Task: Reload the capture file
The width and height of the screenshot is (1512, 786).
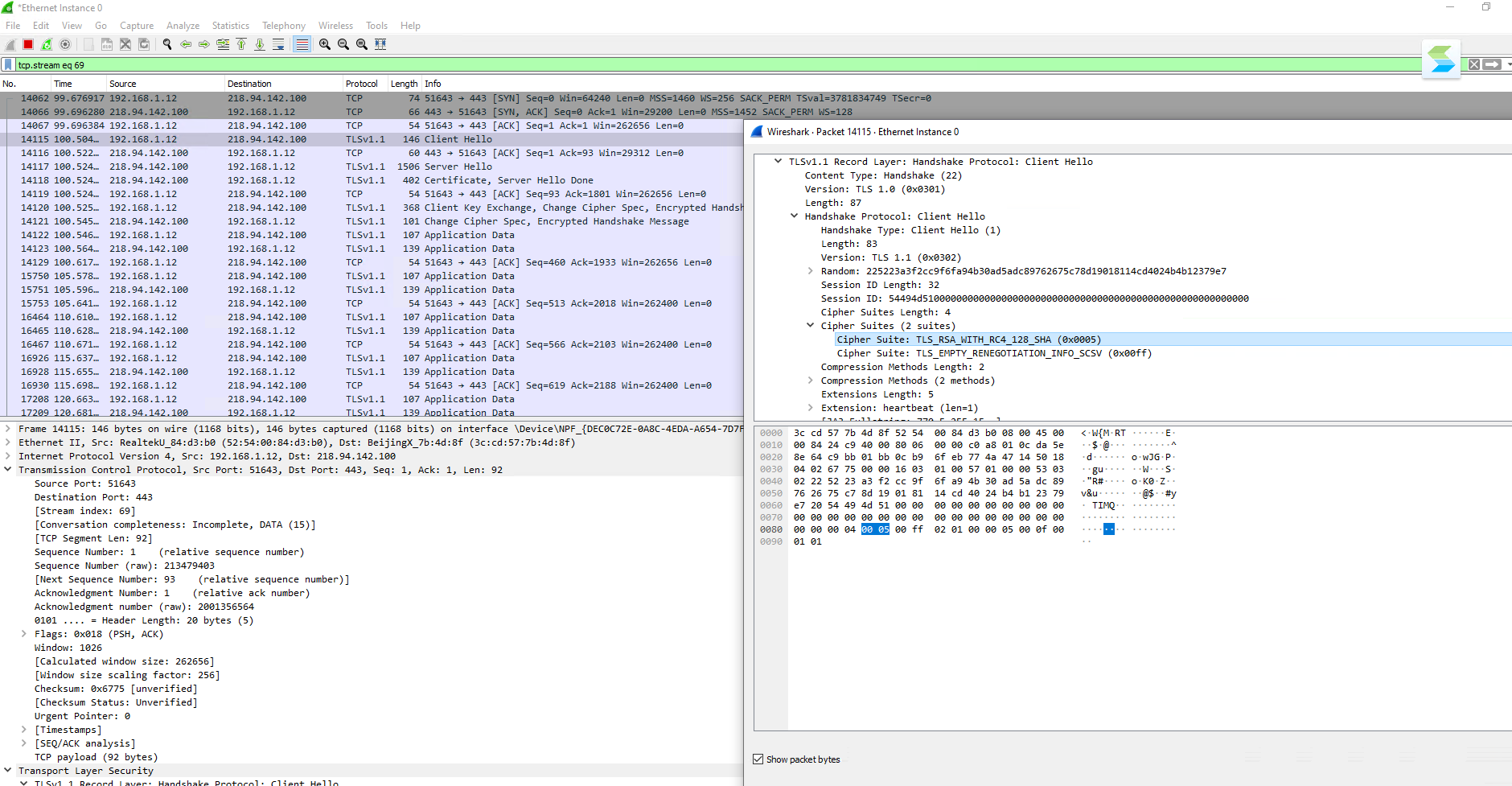Action: point(143,44)
